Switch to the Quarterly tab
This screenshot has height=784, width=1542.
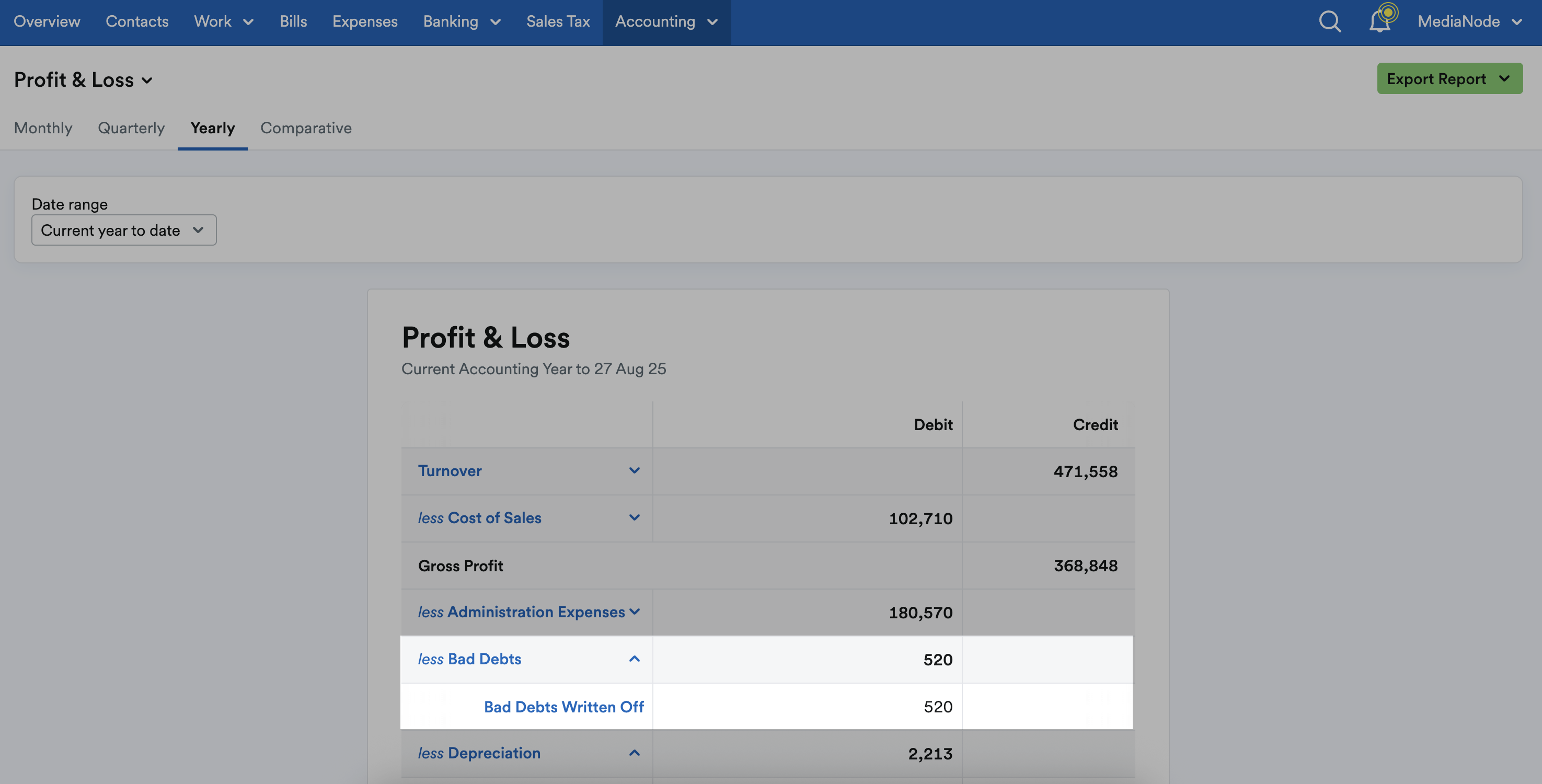131,128
